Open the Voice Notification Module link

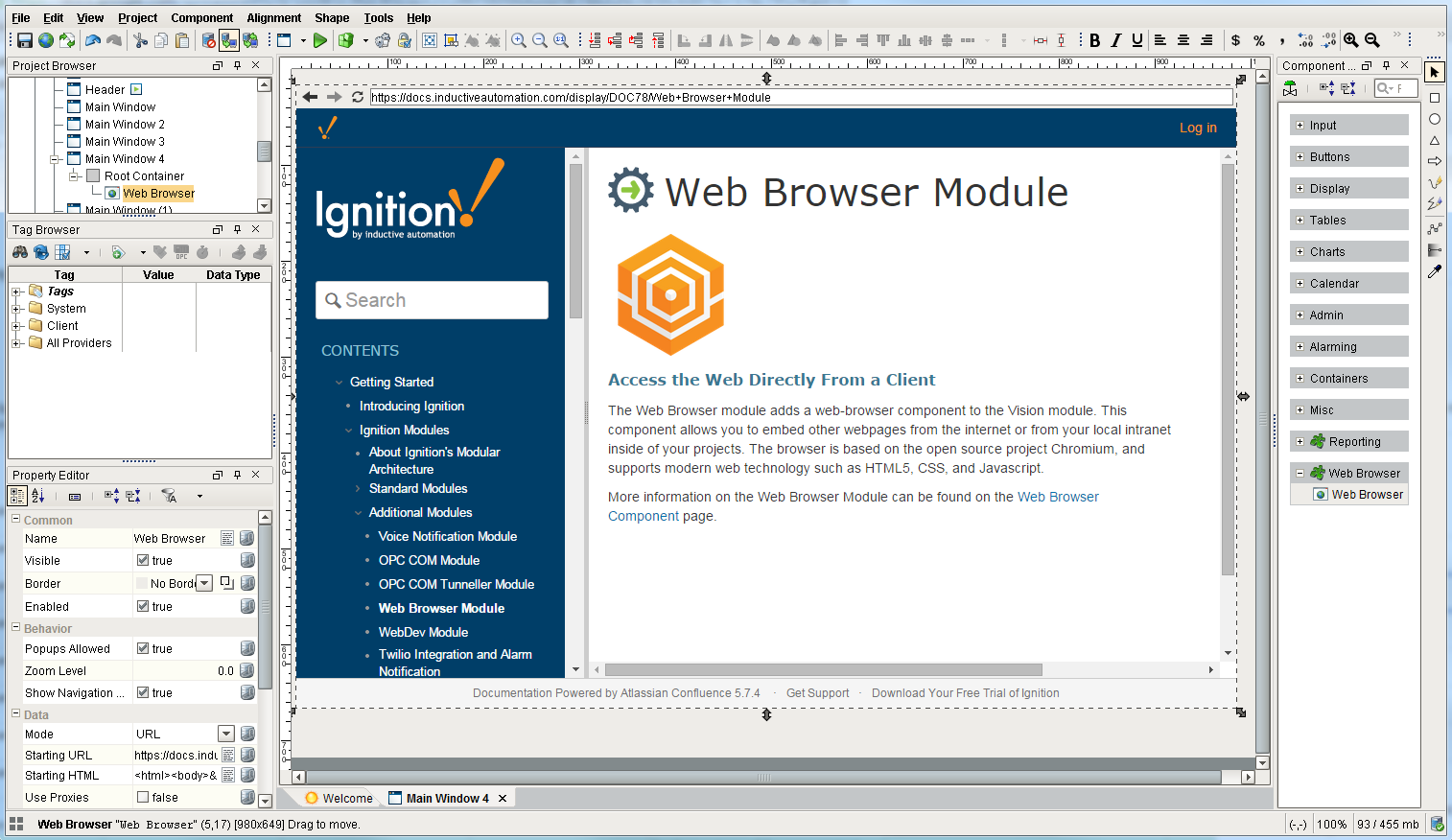point(448,536)
